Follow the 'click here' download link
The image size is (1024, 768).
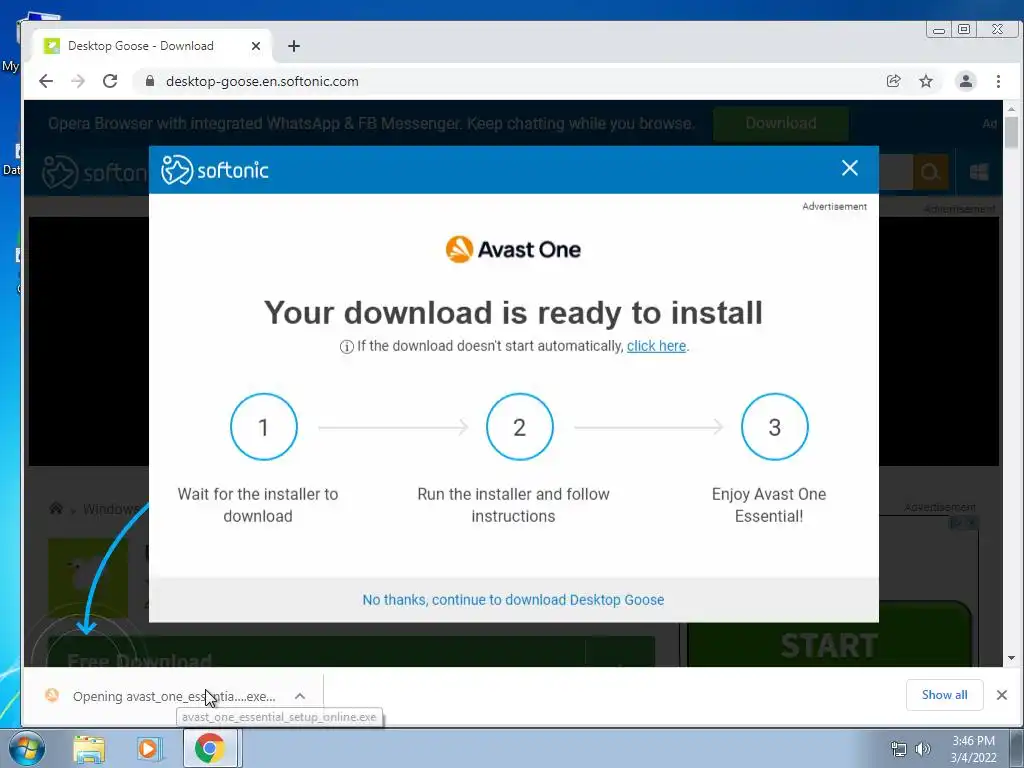coord(656,345)
